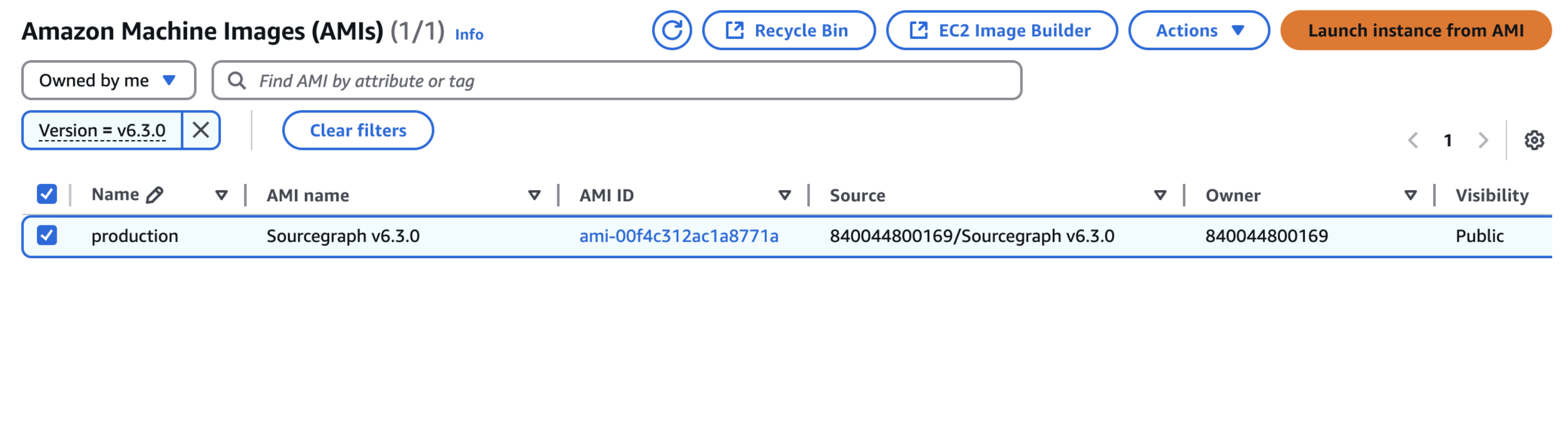The image size is (1568, 429).
Task: Click the Recycle Bin external link icon
Action: point(735,31)
